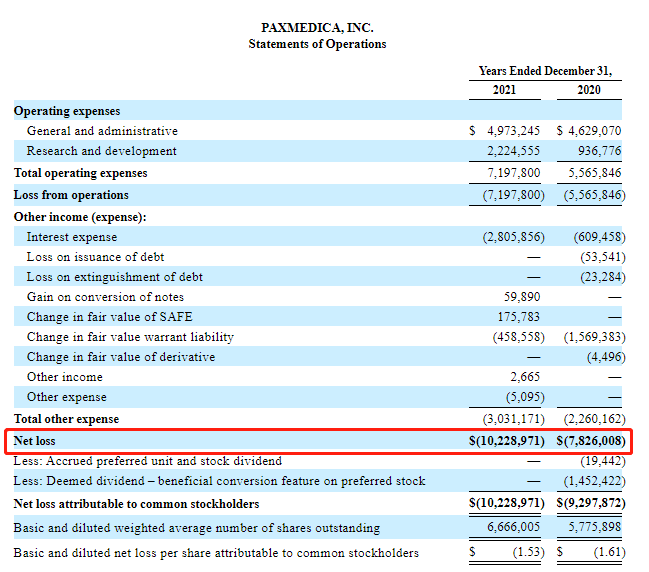Click the Statements of Operations heading
The width and height of the screenshot is (649, 572).
point(317,44)
